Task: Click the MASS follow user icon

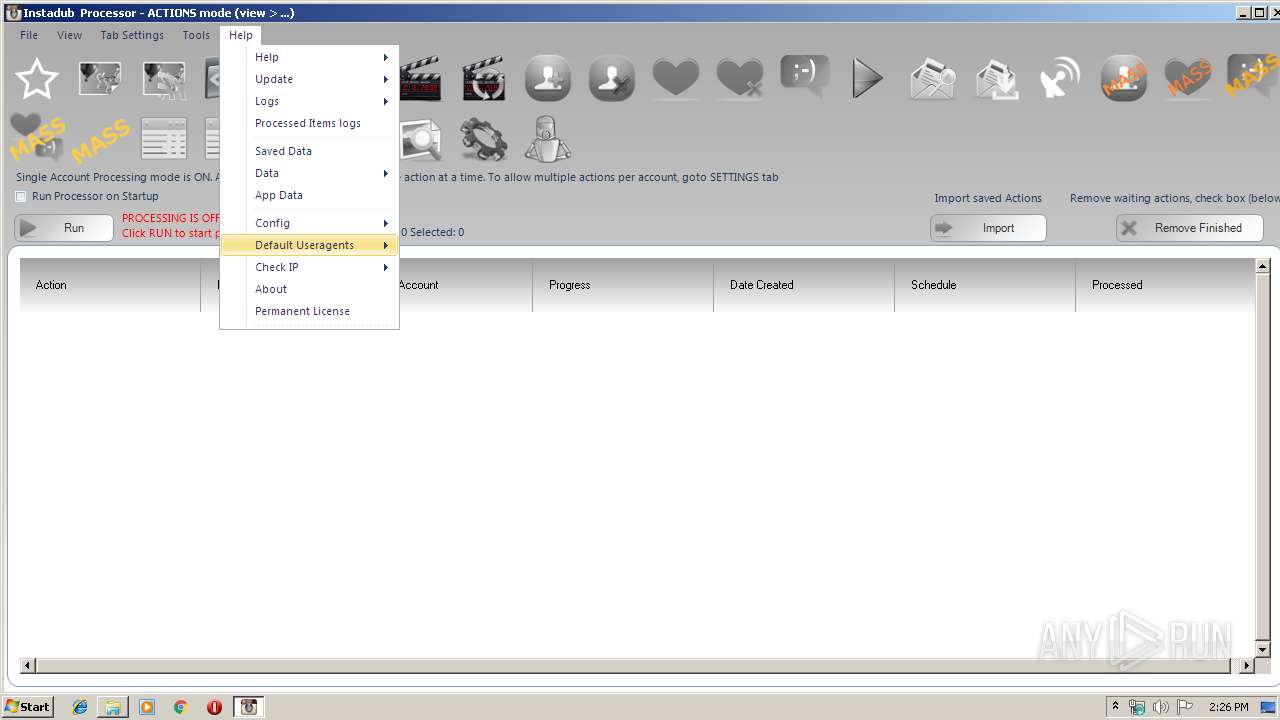Action: pyautogui.click(x=1124, y=78)
